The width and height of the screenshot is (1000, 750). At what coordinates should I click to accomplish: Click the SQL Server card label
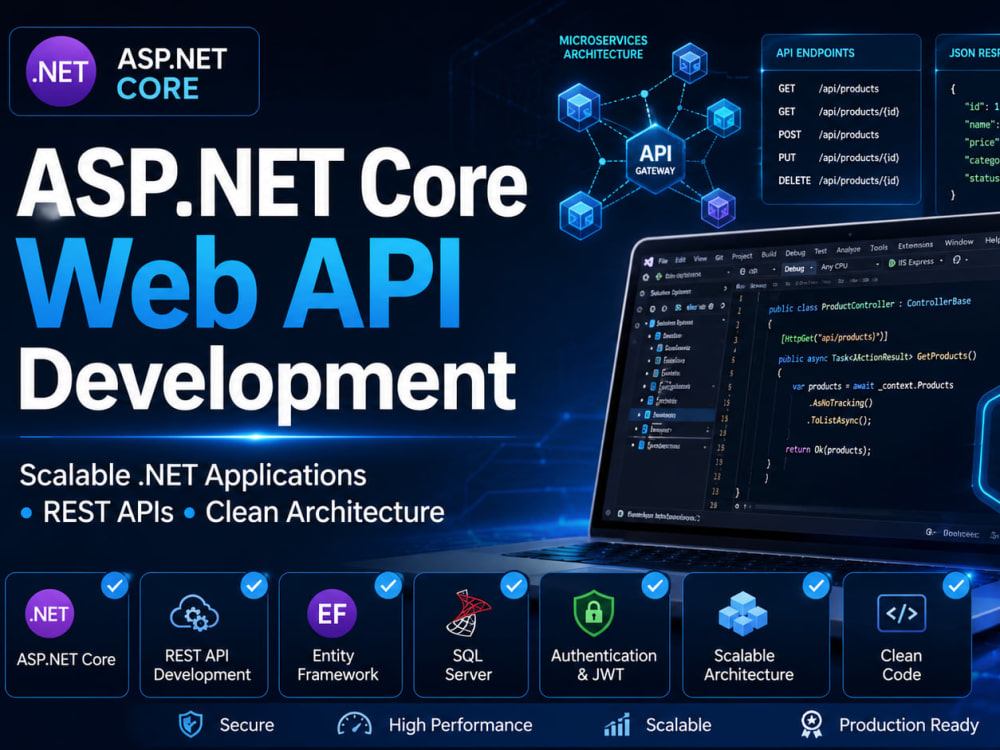(468, 665)
